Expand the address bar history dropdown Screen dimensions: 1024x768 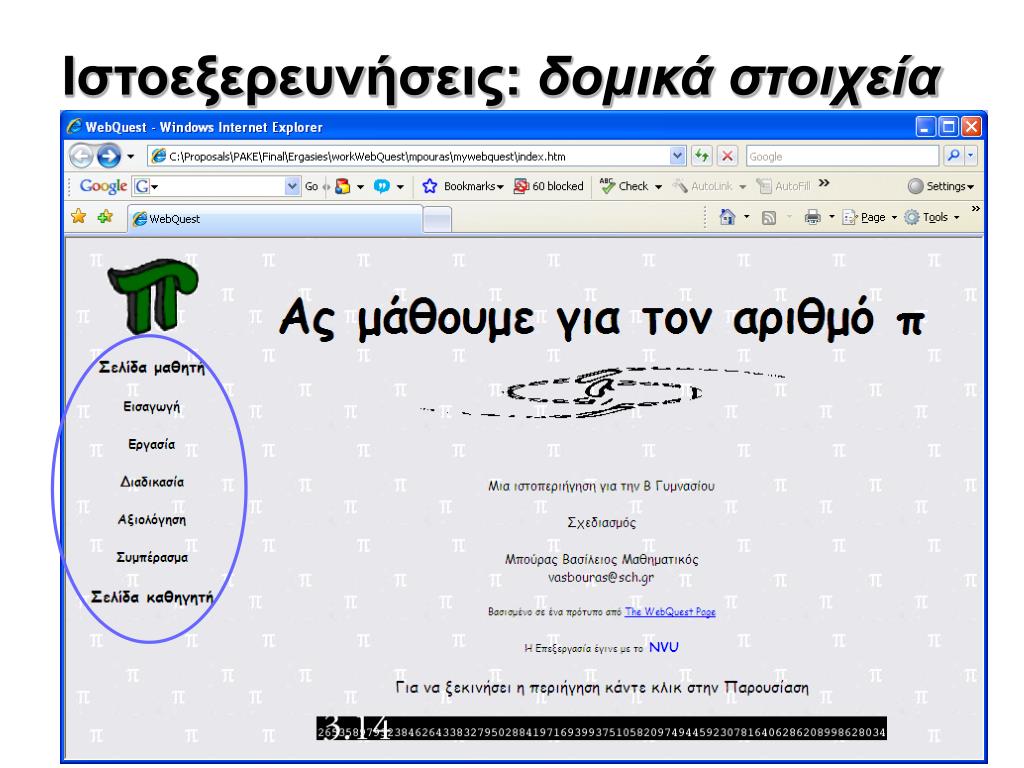pyautogui.click(x=677, y=157)
